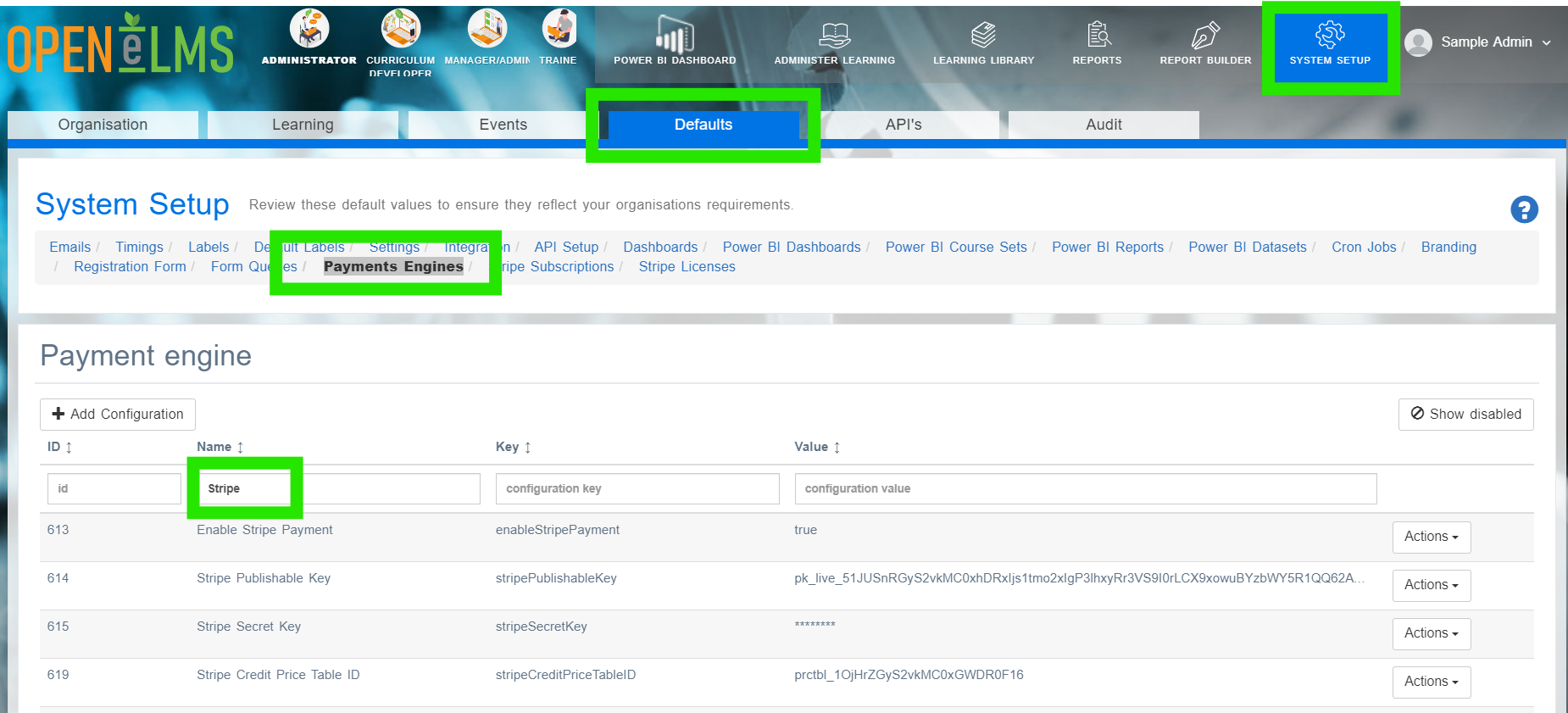Screen dimensions: 1568x713
Task: Open the Timings link
Action: pyautogui.click(x=140, y=248)
